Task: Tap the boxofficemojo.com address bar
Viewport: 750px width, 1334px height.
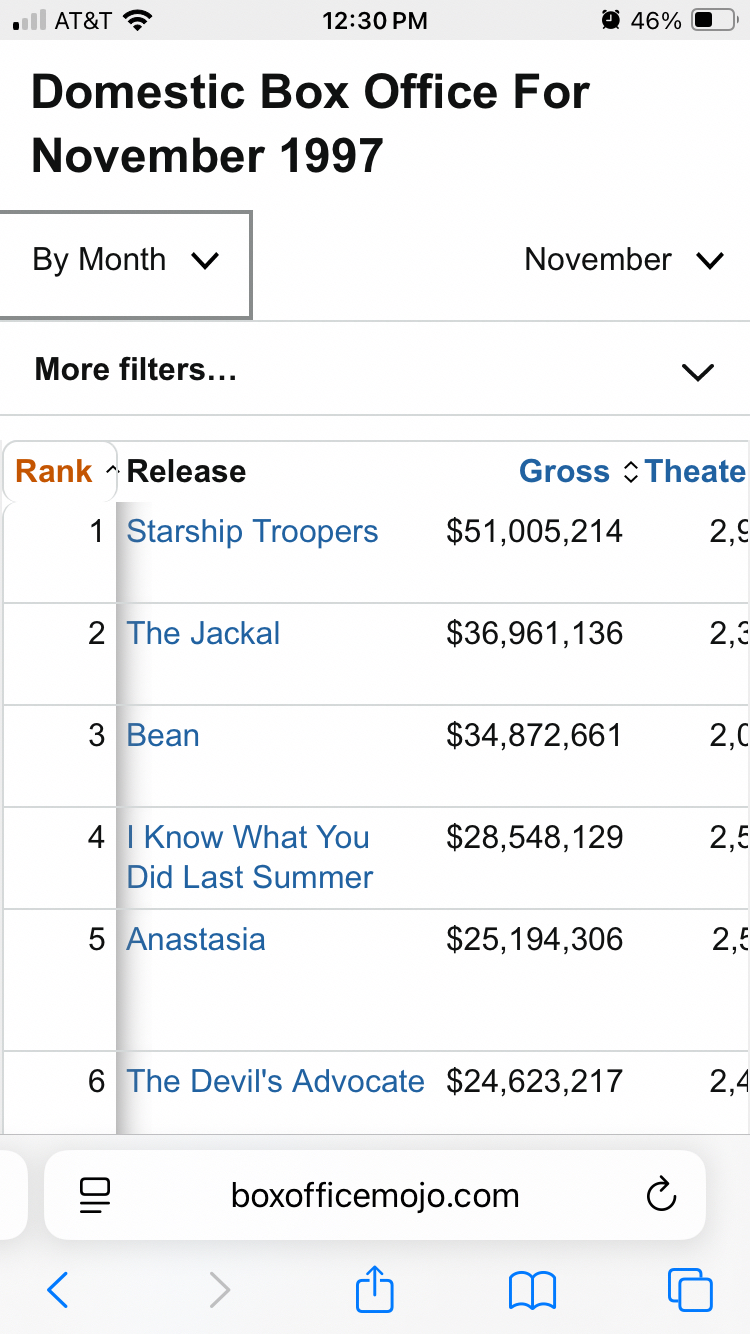Action: pyautogui.click(x=375, y=1195)
